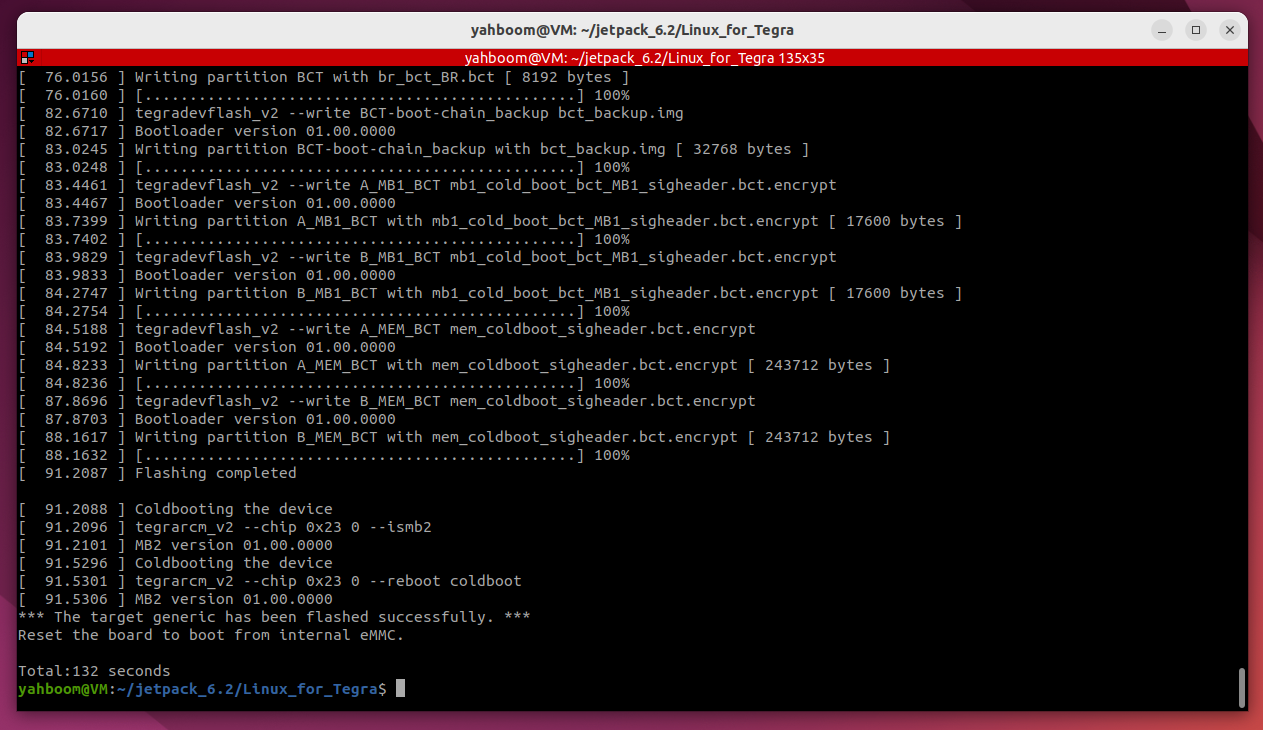
Task: Click the outer title bar showing Linux_for_Tegra path
Action: point(630,30)
